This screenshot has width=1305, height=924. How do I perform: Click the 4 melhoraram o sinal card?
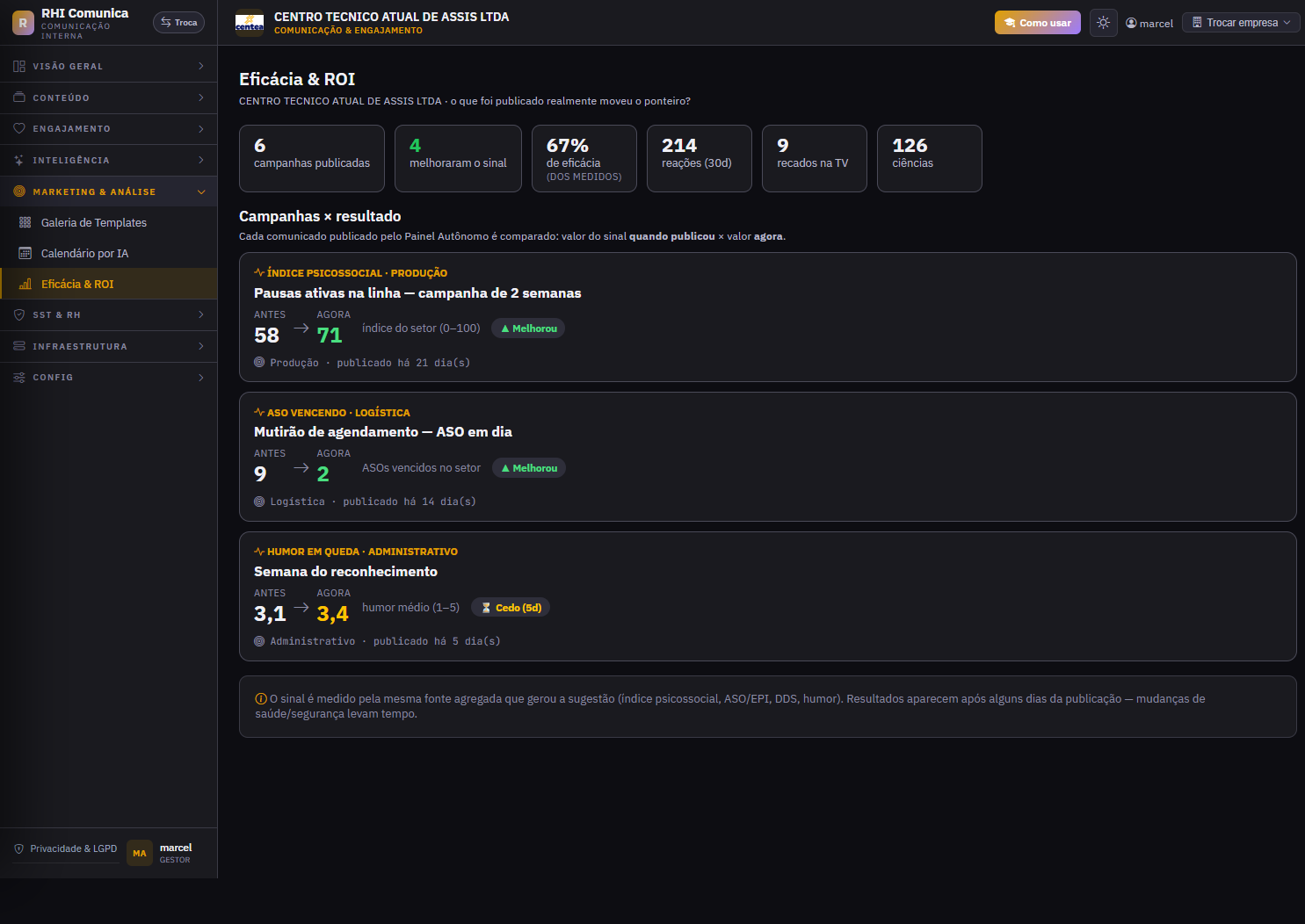click(x=458, y=158)
